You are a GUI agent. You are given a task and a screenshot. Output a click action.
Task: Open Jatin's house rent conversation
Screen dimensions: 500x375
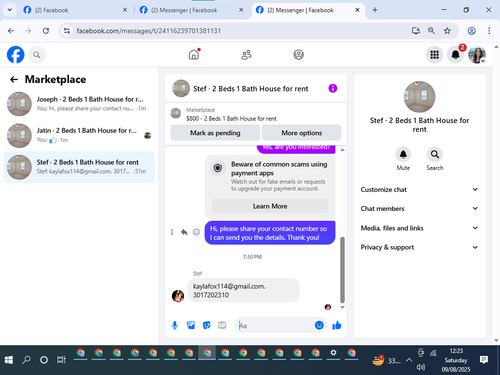(79, 135)
